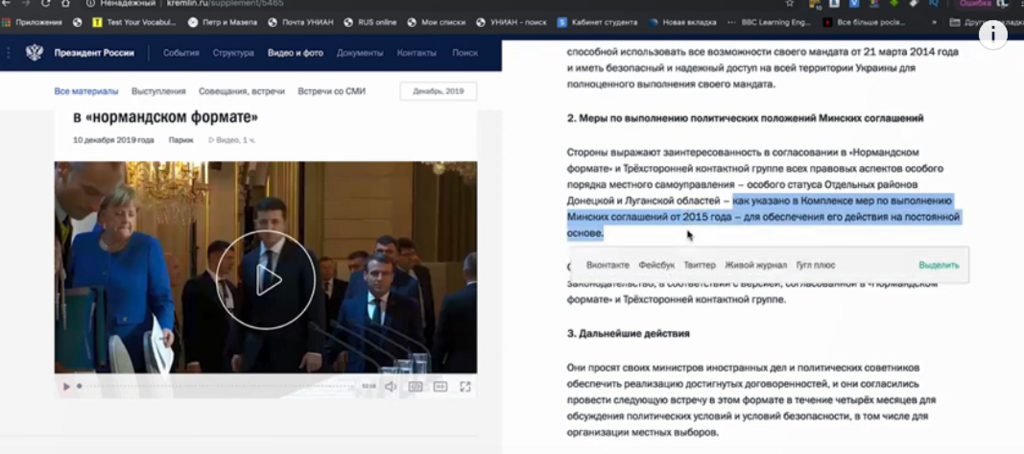Open the Контакты menu item
Viewport: 1024px width, 454px height.
pos(417,53)
